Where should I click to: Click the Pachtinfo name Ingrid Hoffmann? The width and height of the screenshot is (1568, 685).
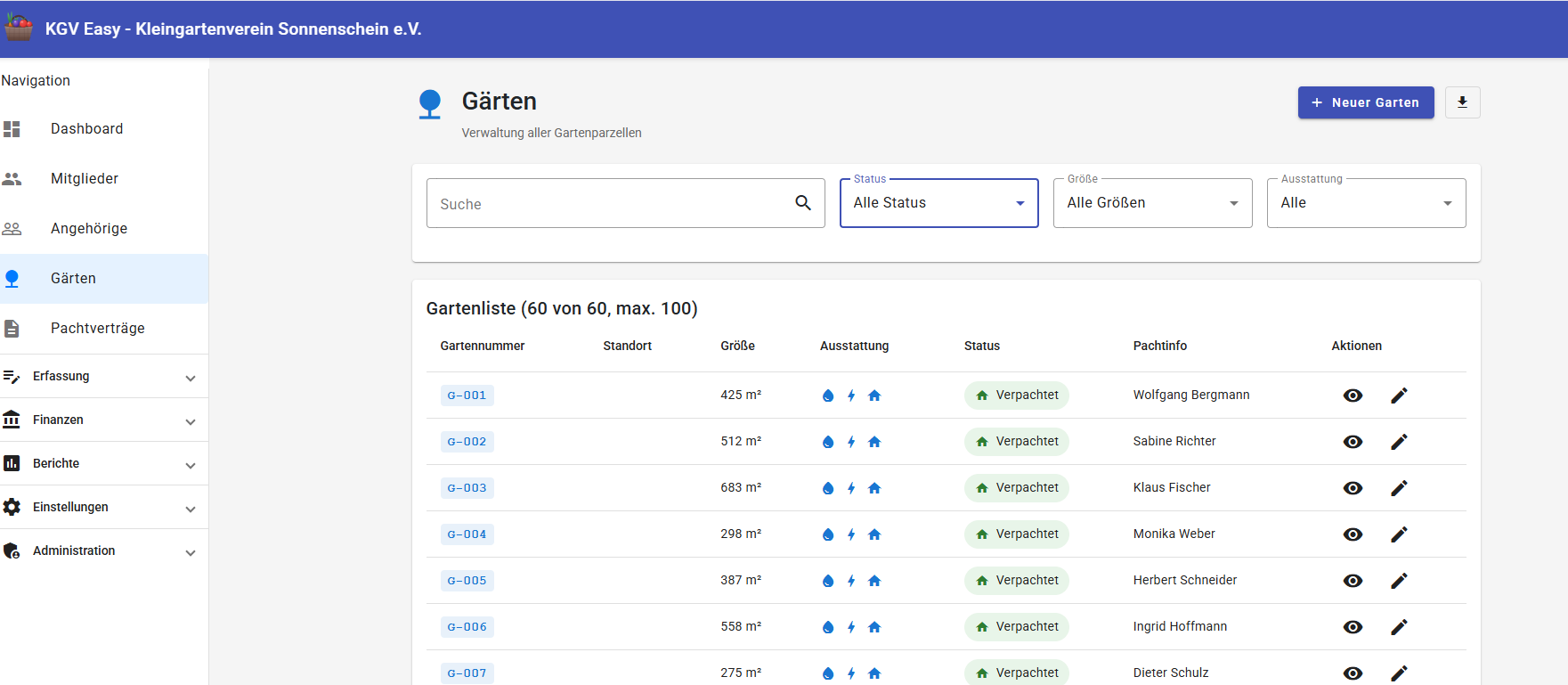1180,626
